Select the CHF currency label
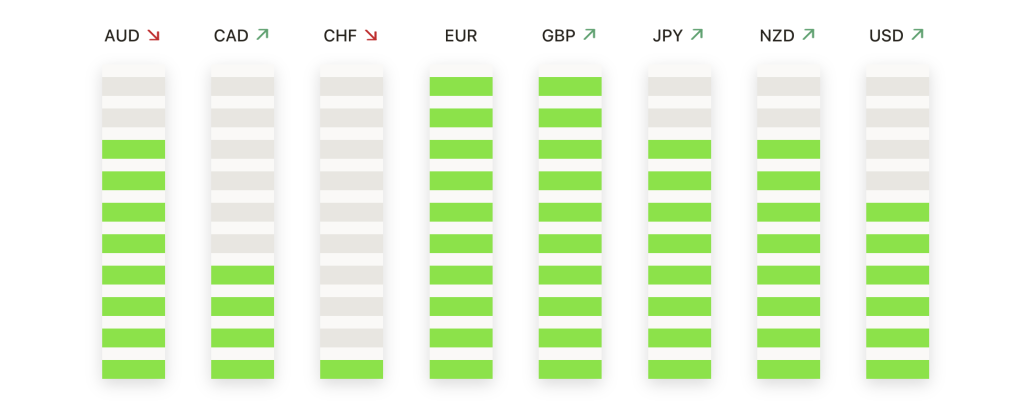 pyautogui.click(x=340, y=36)
